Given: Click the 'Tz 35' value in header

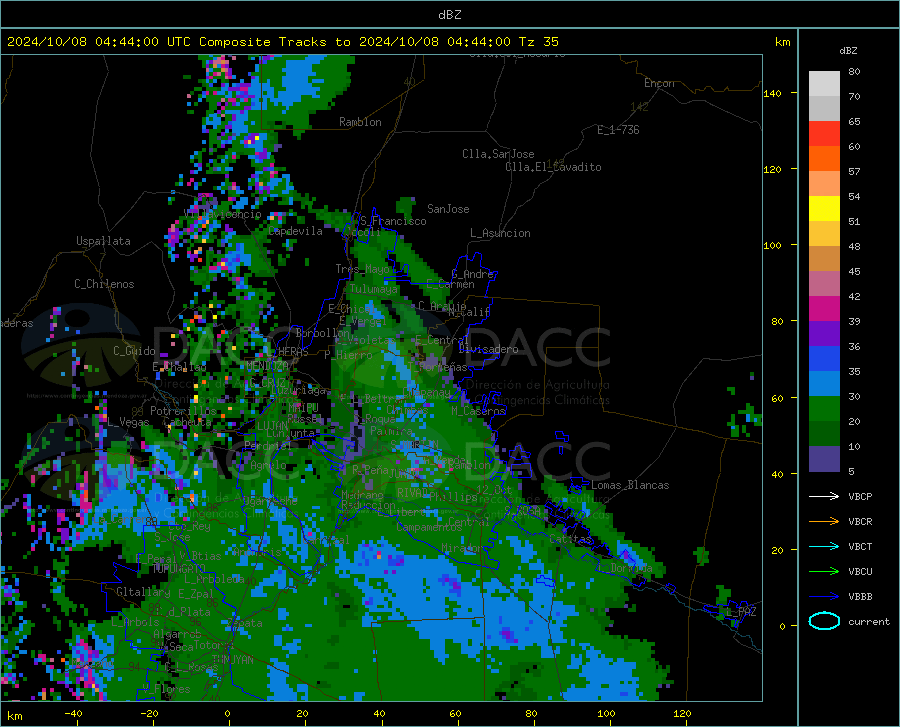Looking at the screenshot, I should click(538, 42).
